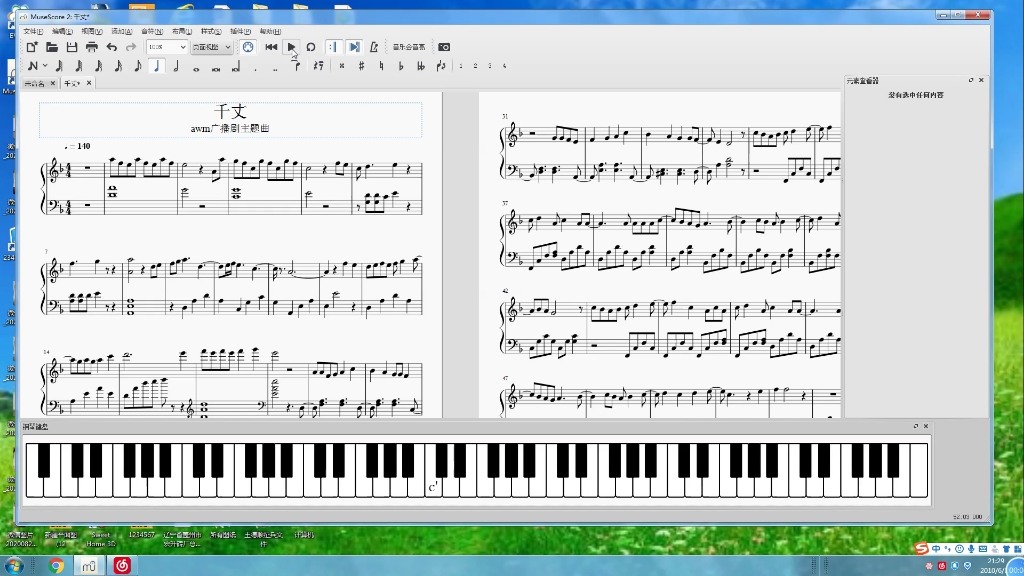Viewport: 1024px width, 576px height.
Task: Select voice 3 button
Action: click(490, 66)
